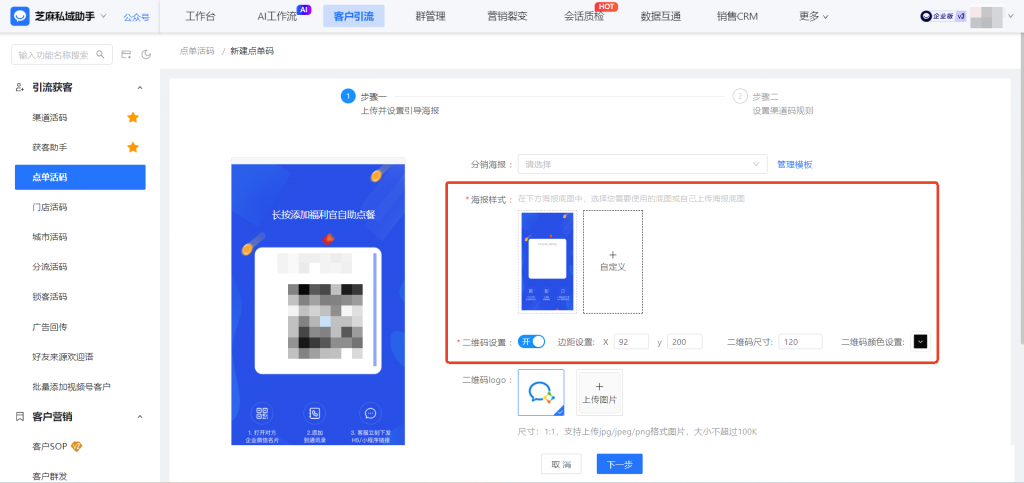This screenshot has width=1024, height=483.
Task: Select 点单活码 sidebar item
Action: [x=80, y=178]
